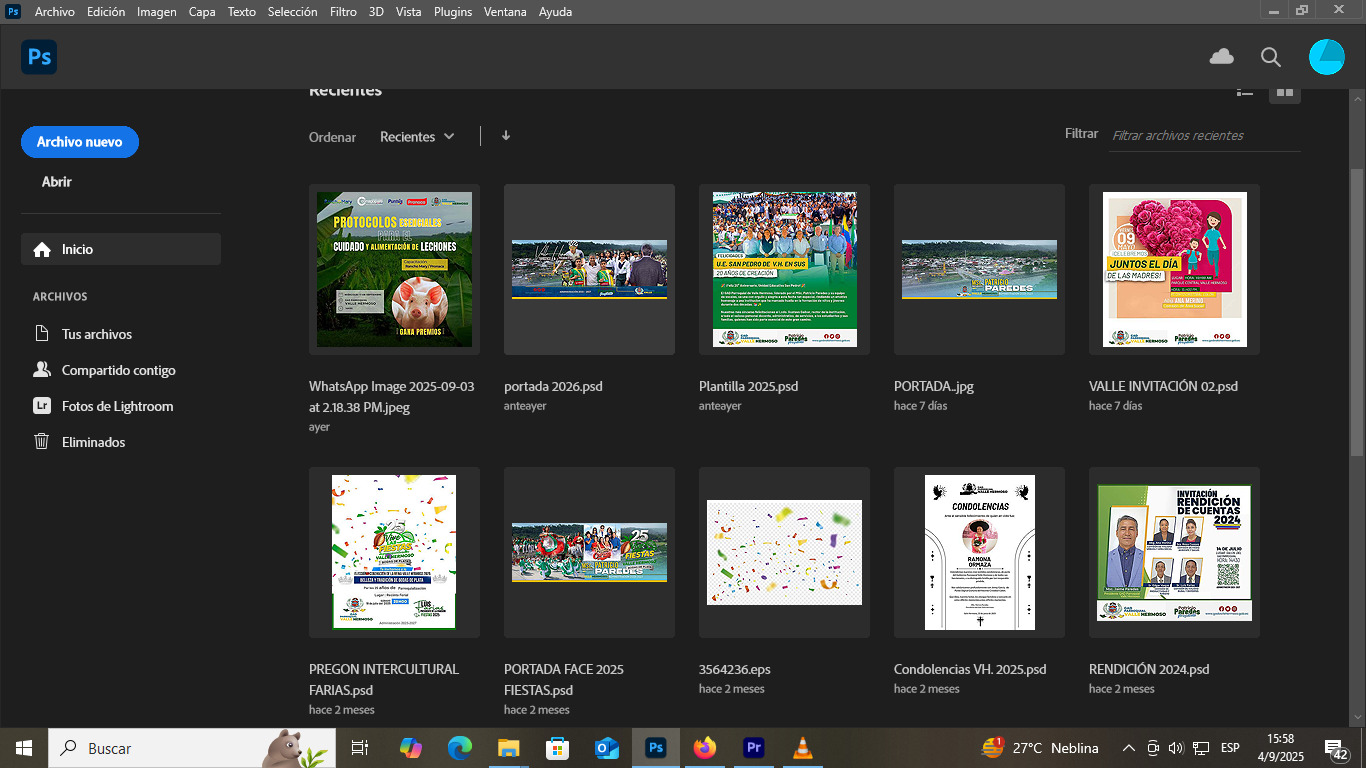Open the Archivo menu
1366x768 pixels.
coord(54,12)
